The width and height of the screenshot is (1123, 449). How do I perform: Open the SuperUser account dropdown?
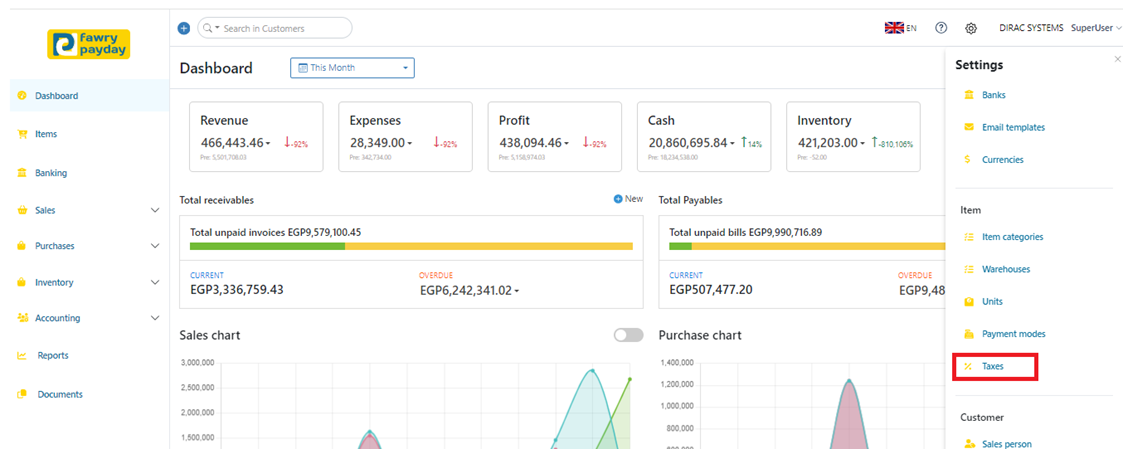[1096, 28]
